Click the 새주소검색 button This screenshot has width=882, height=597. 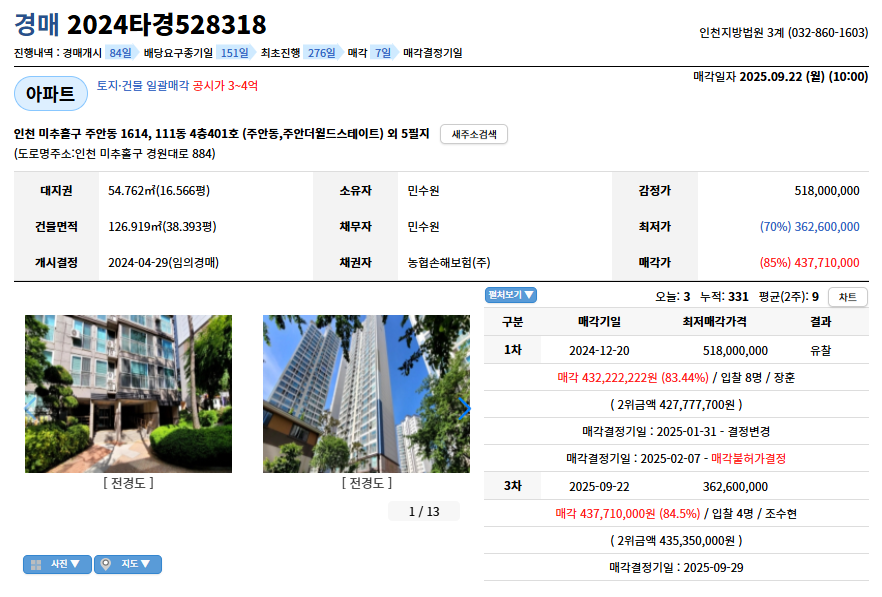point(474,134)
